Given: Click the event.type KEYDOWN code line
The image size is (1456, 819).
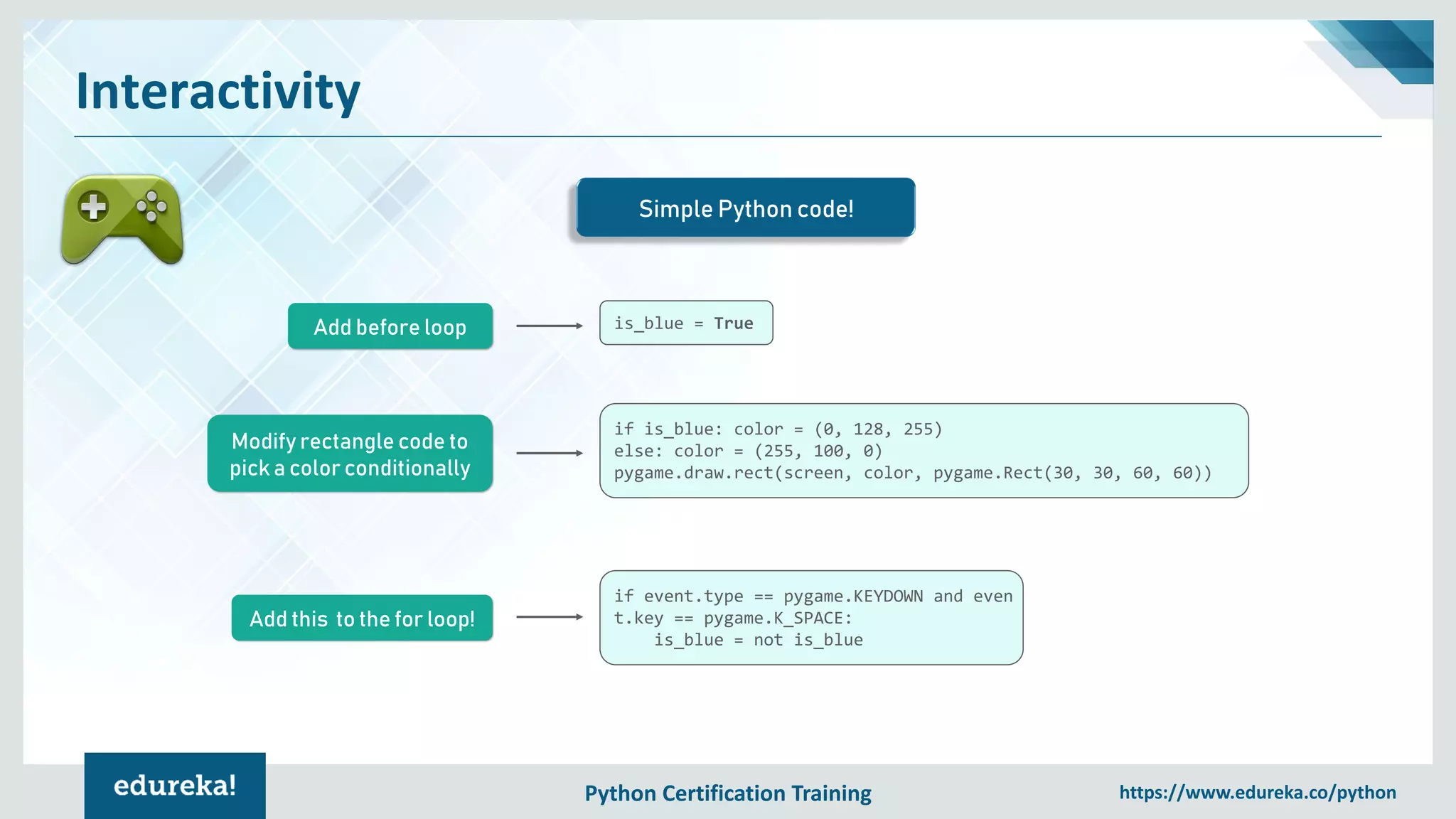Looking at the screenshot, I should coord(813,596).
